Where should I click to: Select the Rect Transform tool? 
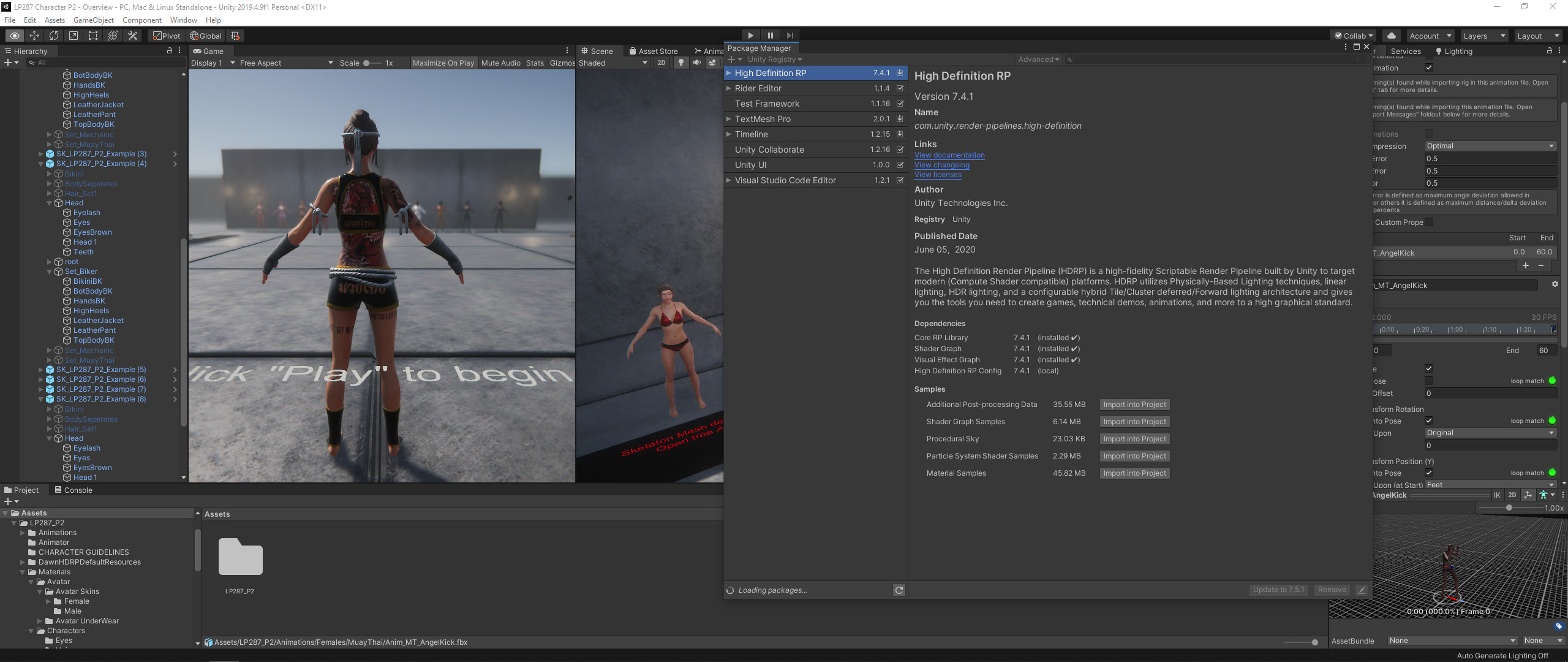(93, 36)
